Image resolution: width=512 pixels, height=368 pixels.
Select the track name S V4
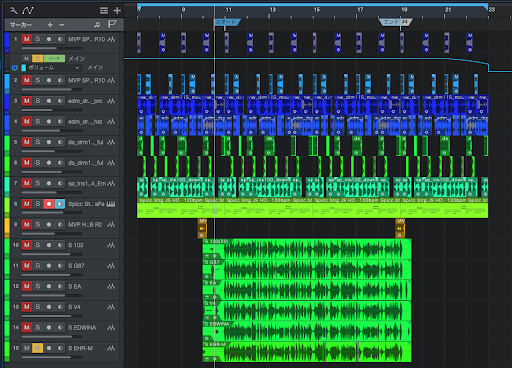(74, 307)
